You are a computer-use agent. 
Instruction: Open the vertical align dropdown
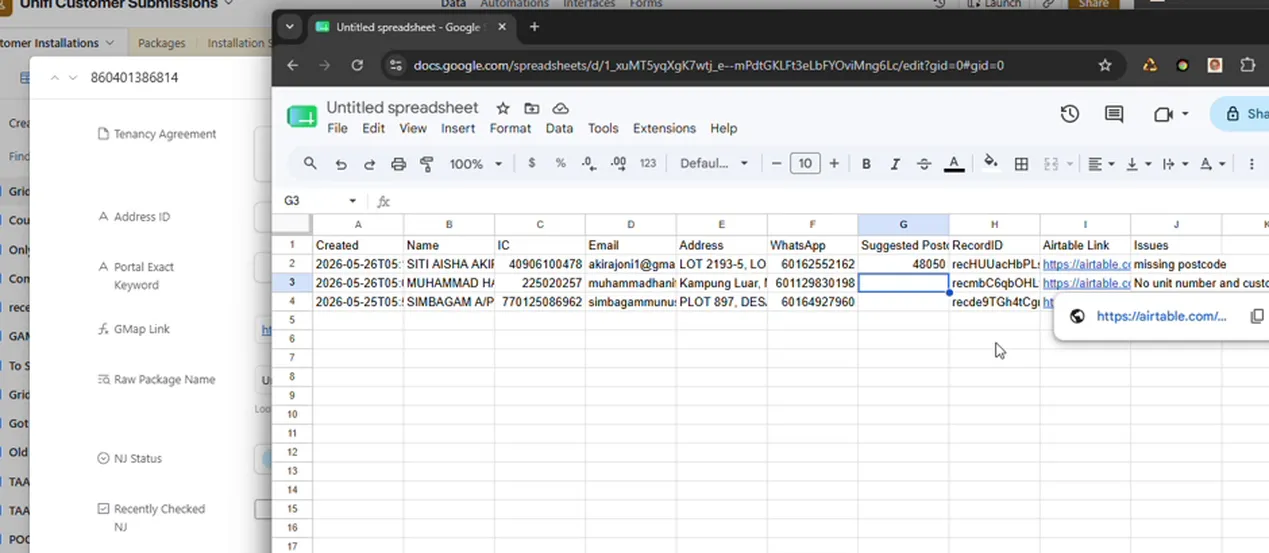click(x=1139, y=163)
